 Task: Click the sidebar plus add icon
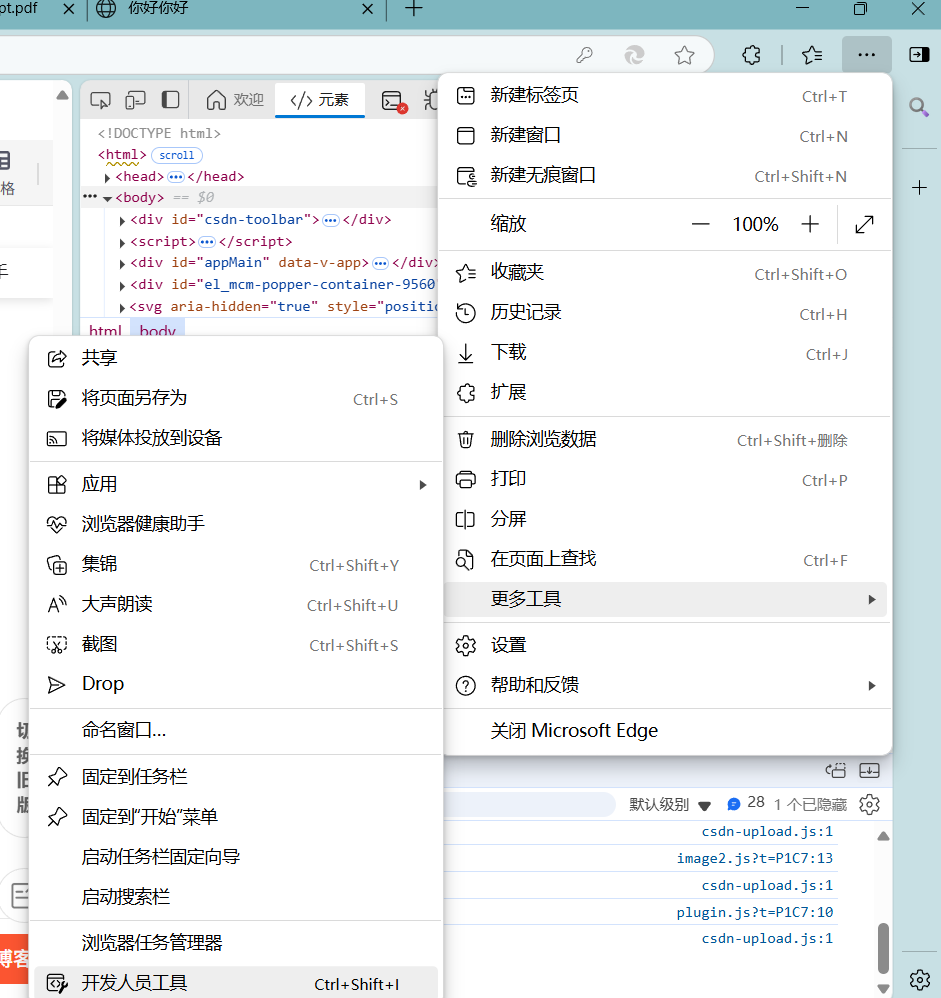919,187
